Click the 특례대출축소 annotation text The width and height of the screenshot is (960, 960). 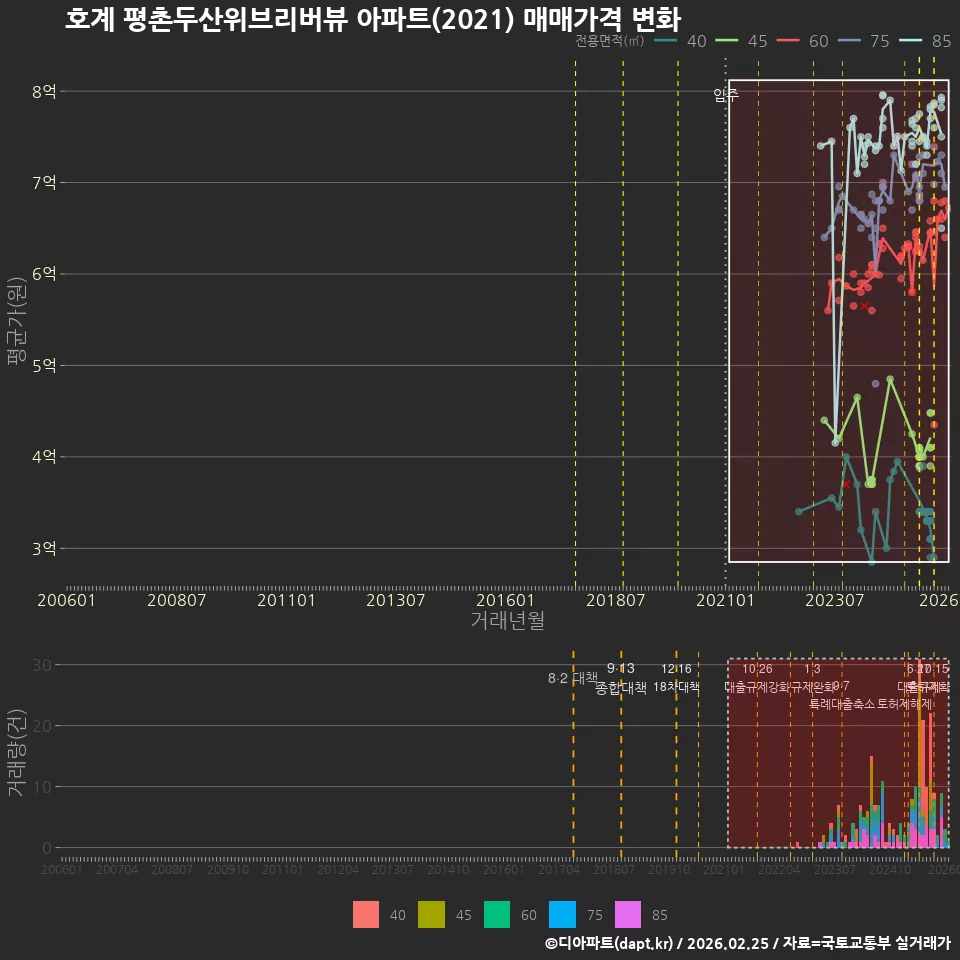click(843, 704)
